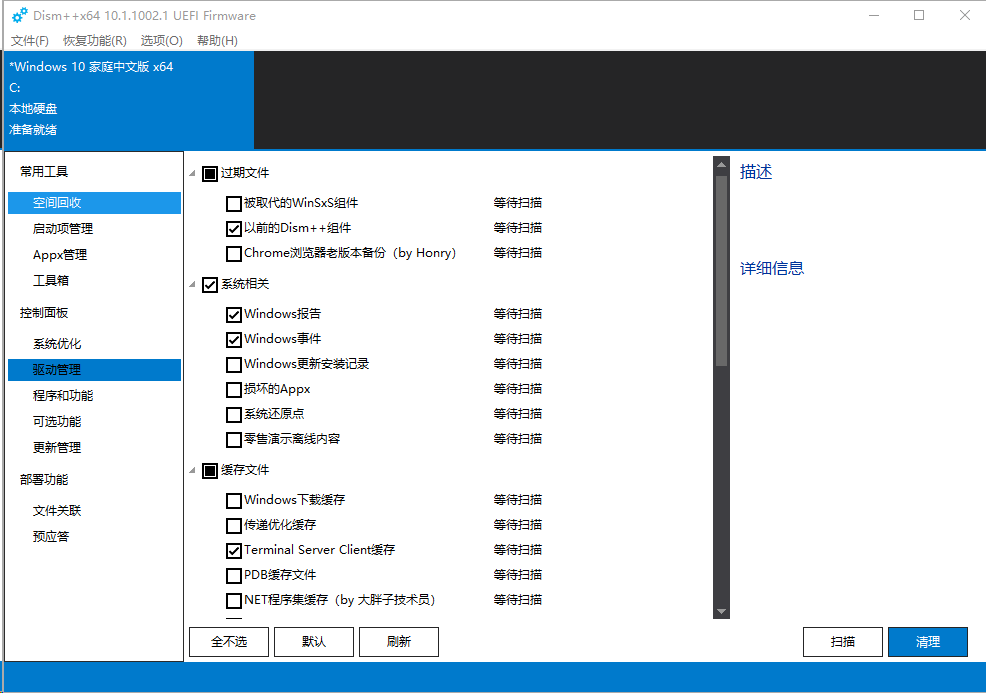Select the Windows 10 家庭中文版 image tile
Image resolution: width=986 pixels, height=693 pixels.
pyautogui.click(x=128, y=99)
